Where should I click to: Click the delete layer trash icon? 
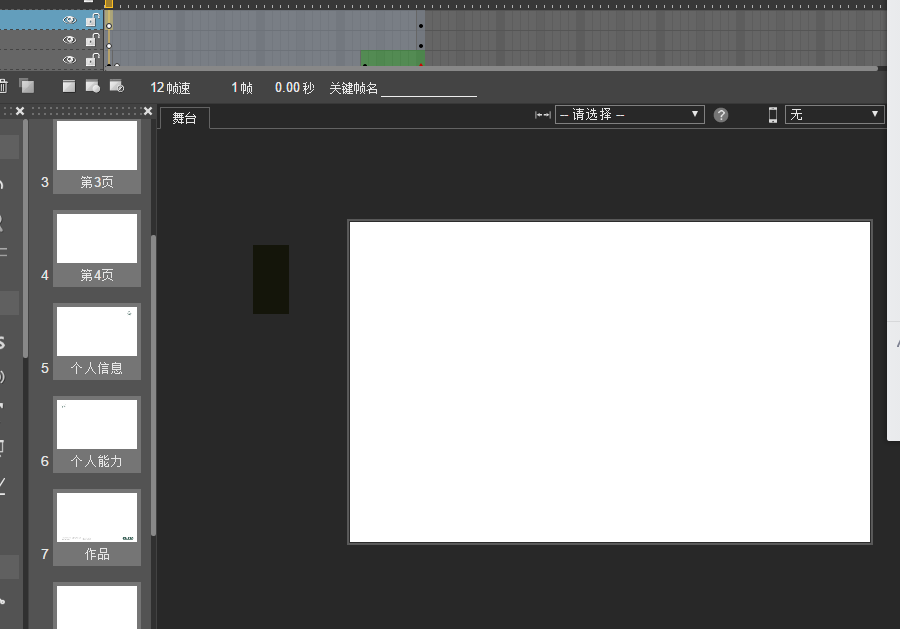coord(3,87)
